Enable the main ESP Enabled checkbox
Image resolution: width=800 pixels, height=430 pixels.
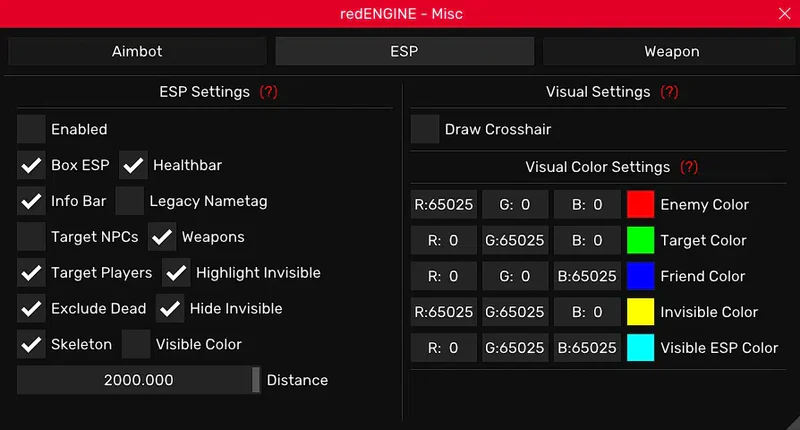(31, 129)
